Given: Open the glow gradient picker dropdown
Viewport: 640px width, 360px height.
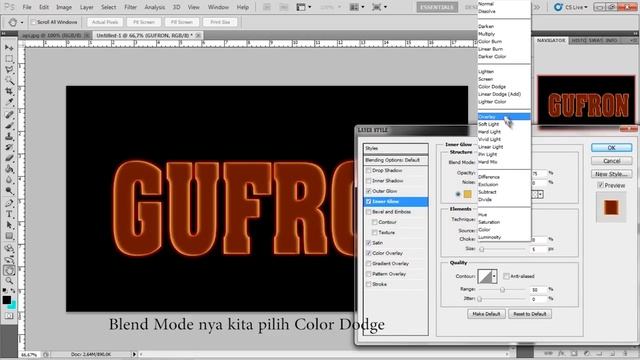Looking at the screenshot, I should coord(540,195).
